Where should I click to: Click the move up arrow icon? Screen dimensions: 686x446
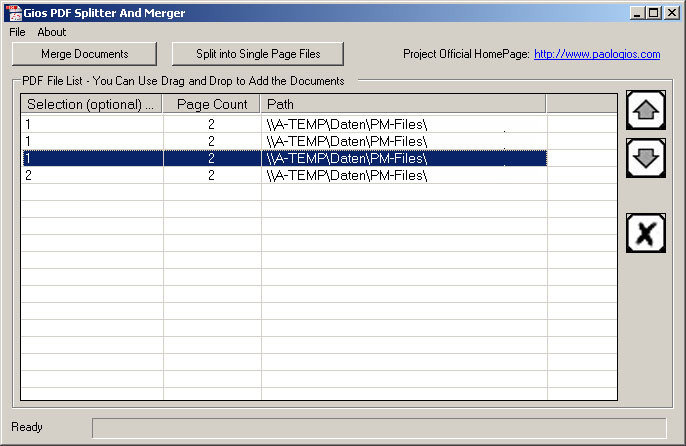[x=646, y=110]
